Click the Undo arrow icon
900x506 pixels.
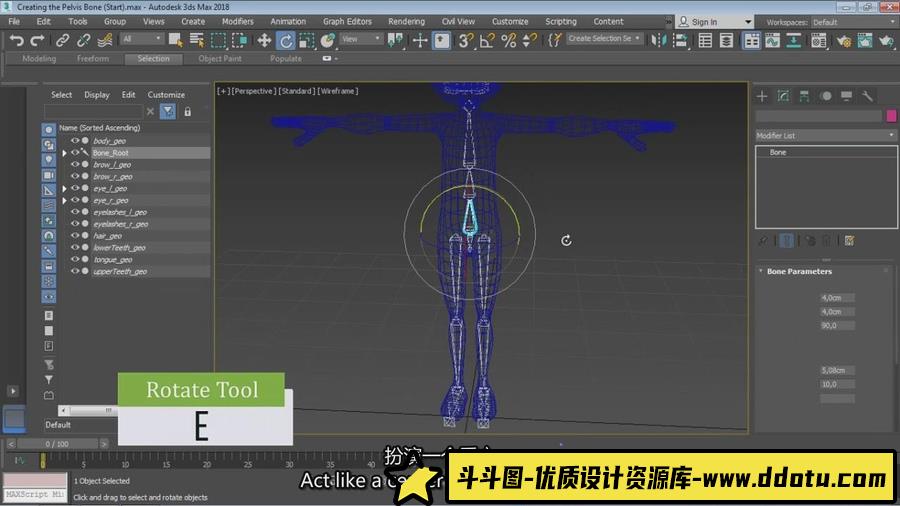tap(17, 40)
